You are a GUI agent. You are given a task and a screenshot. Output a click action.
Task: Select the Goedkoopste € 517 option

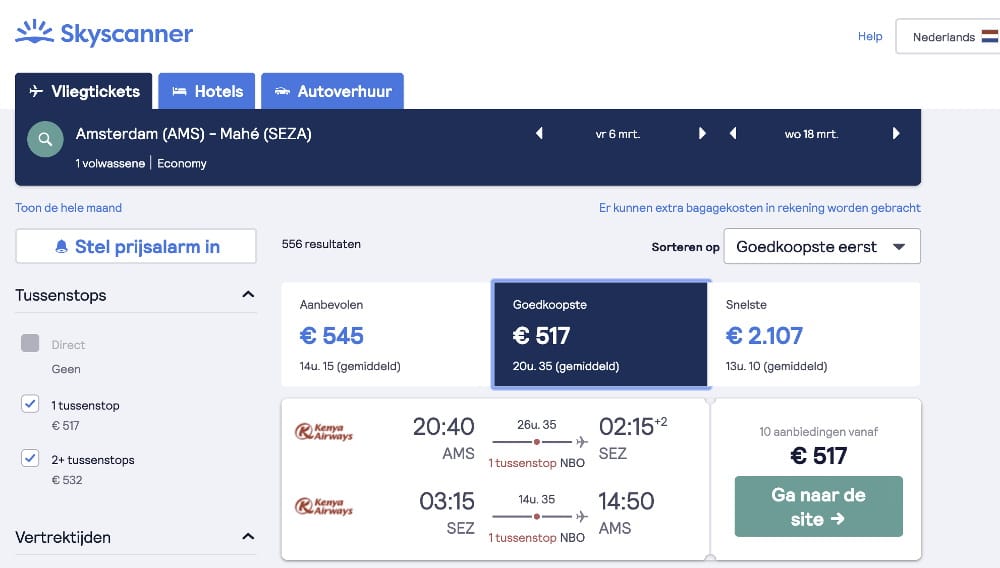click(601, 335)
